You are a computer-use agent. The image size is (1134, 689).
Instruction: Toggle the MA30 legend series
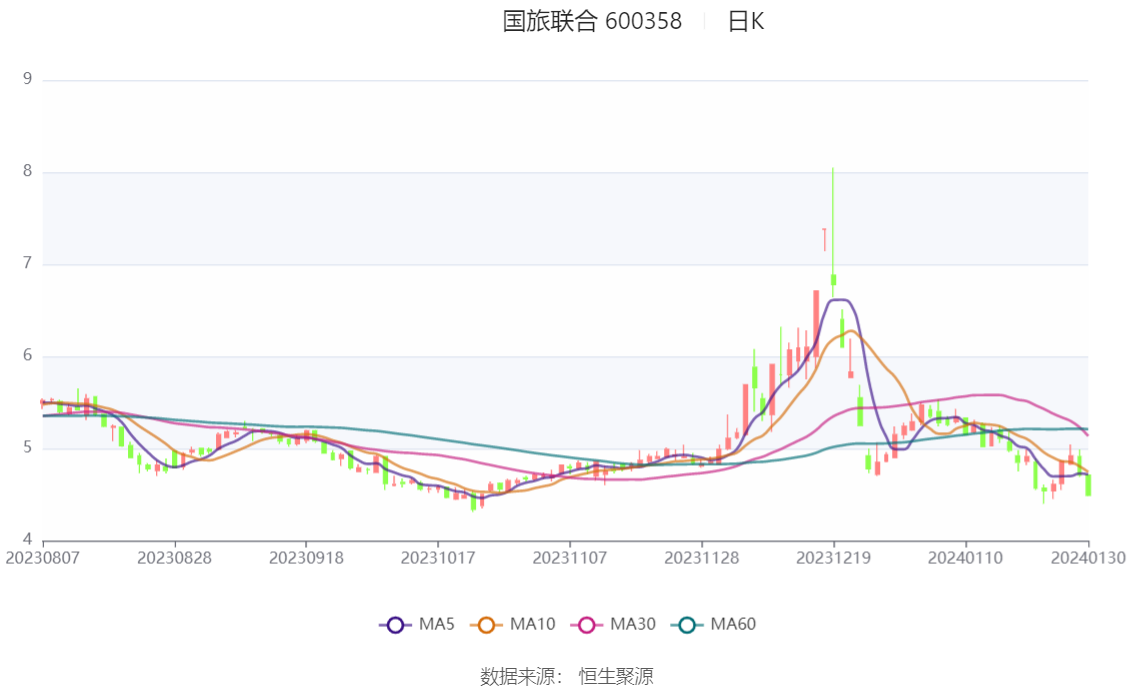[x=613, y=625]
